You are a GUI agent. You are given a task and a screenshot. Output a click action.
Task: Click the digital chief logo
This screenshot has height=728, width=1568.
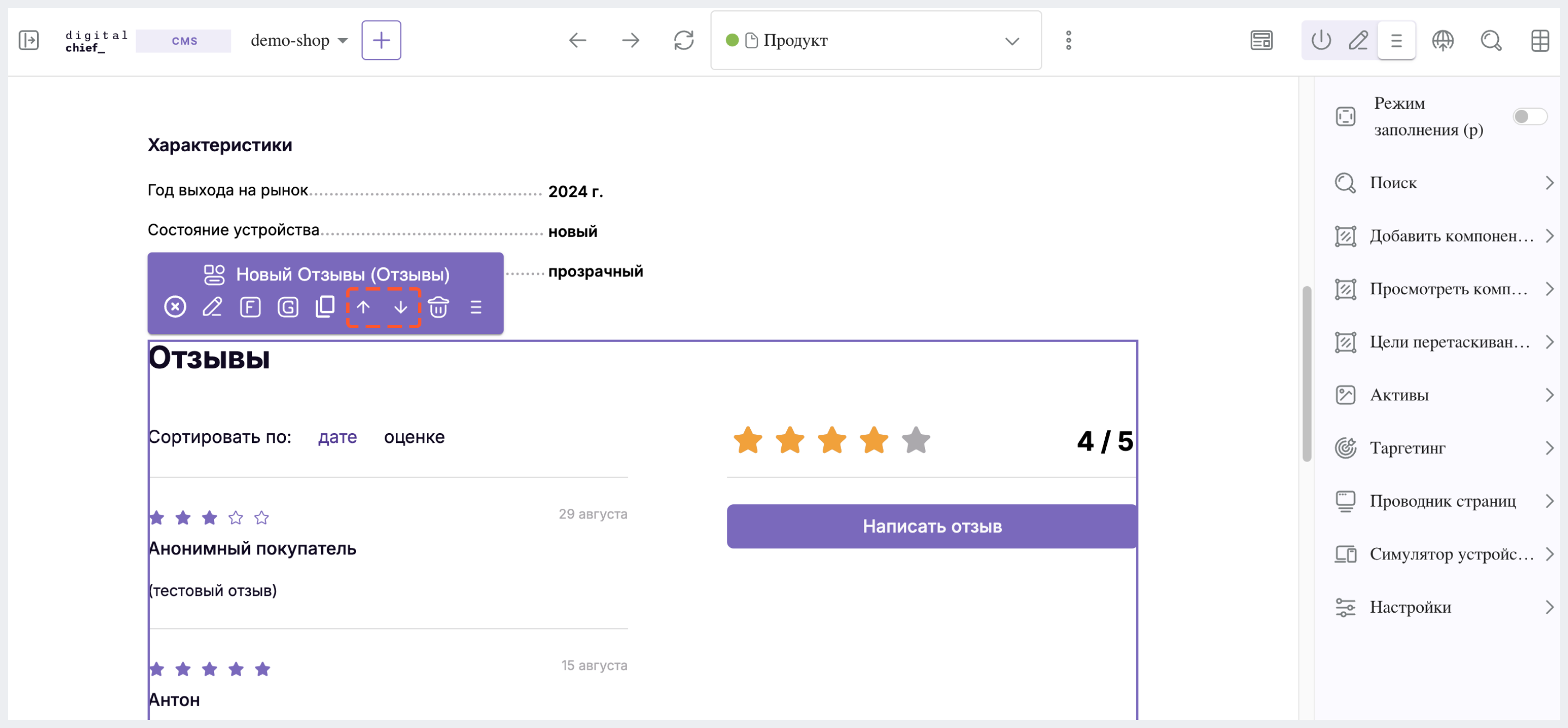(x=96, y=41)
